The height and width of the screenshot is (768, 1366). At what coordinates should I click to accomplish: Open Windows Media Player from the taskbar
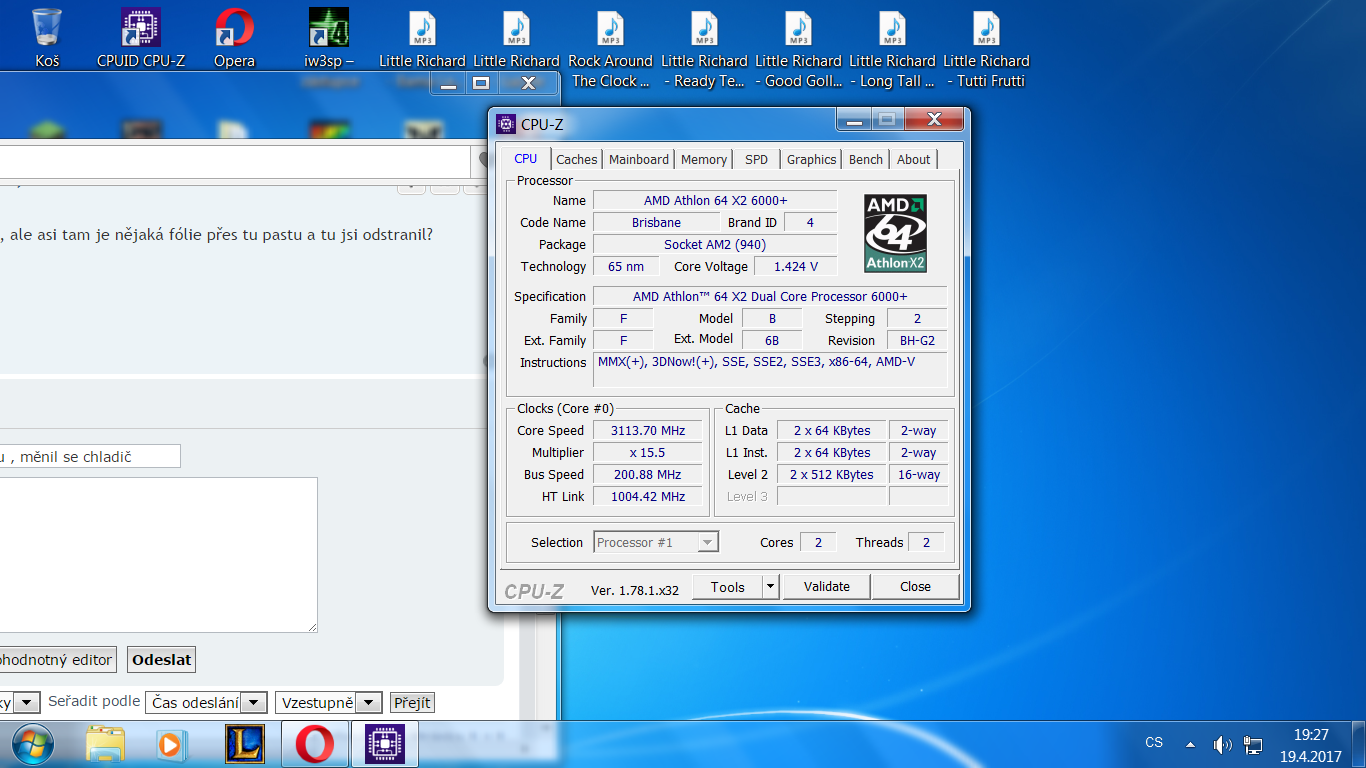pyautogui.click(x=171, y=744)
